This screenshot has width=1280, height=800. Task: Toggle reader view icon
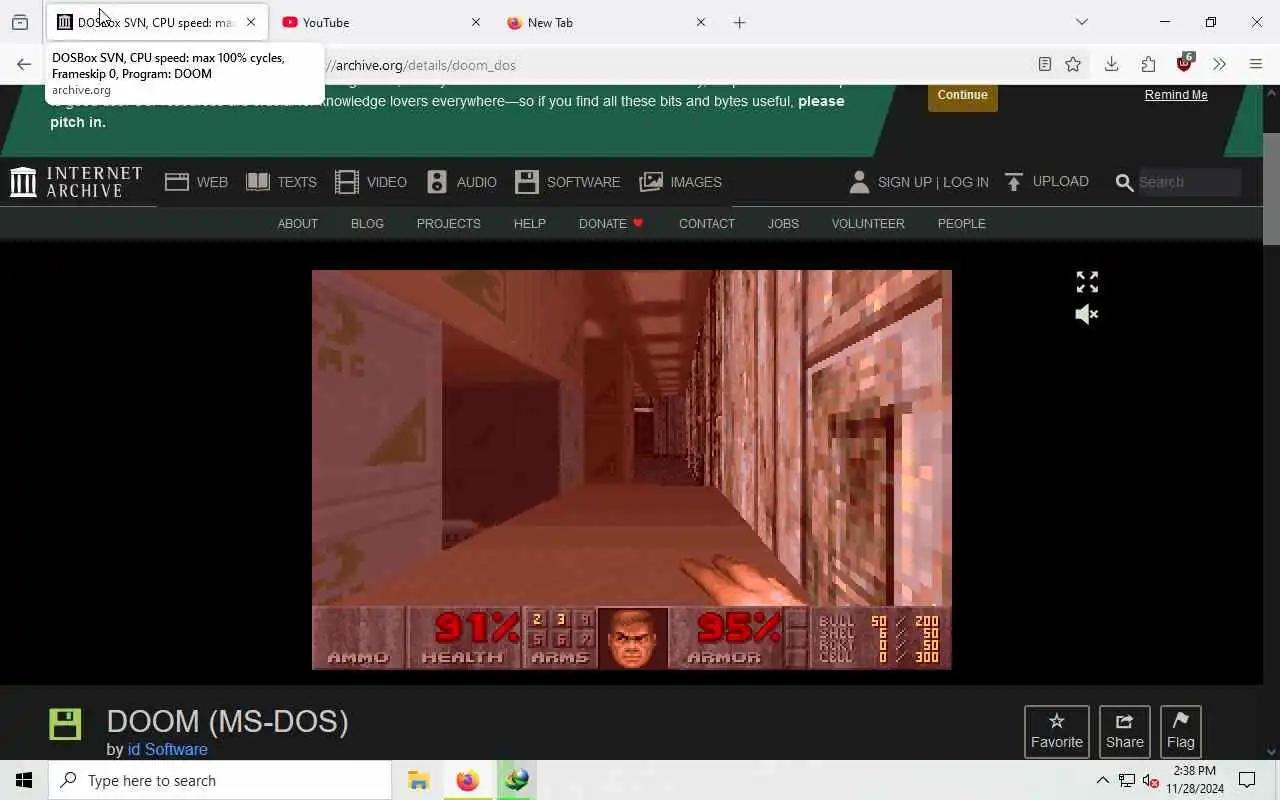(x=1044, y=65)
